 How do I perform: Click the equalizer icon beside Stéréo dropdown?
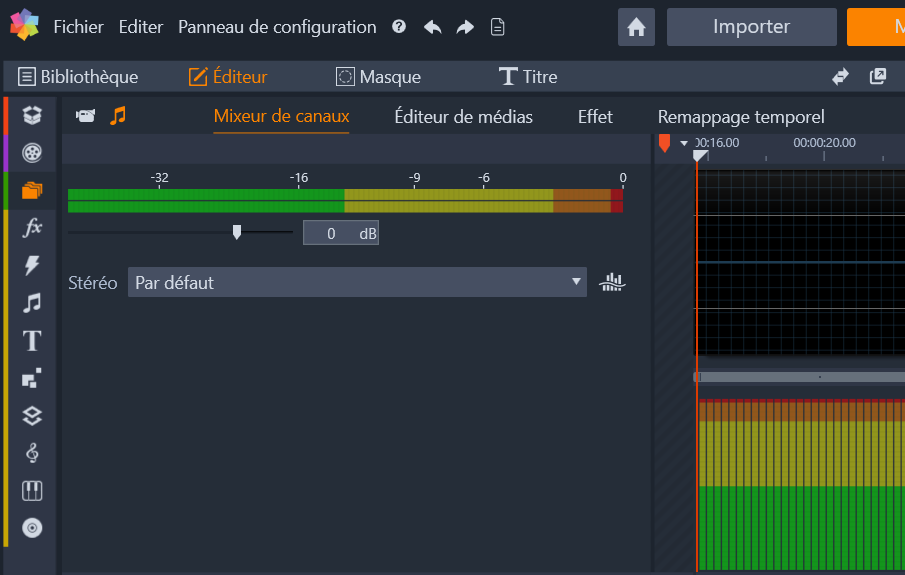(x=611, y=282)
